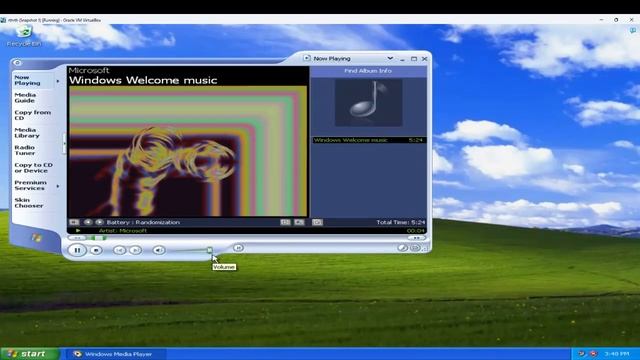Click the taskbar clock
640x360 pixels.
coord(617,354)
